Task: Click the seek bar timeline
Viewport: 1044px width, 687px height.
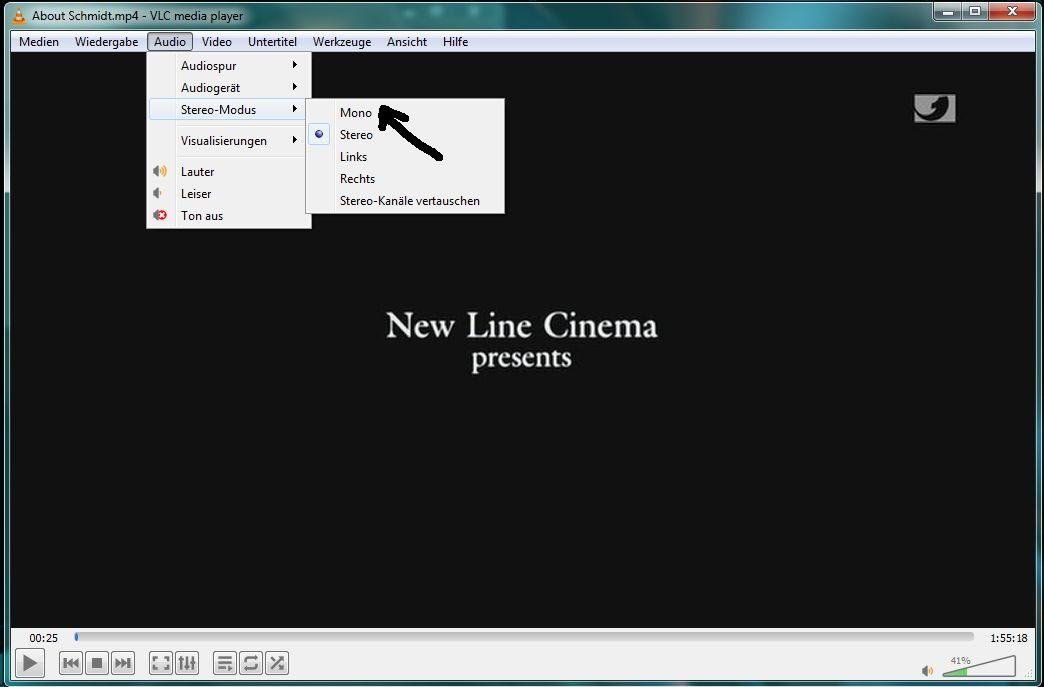Action: pos(524,637)
